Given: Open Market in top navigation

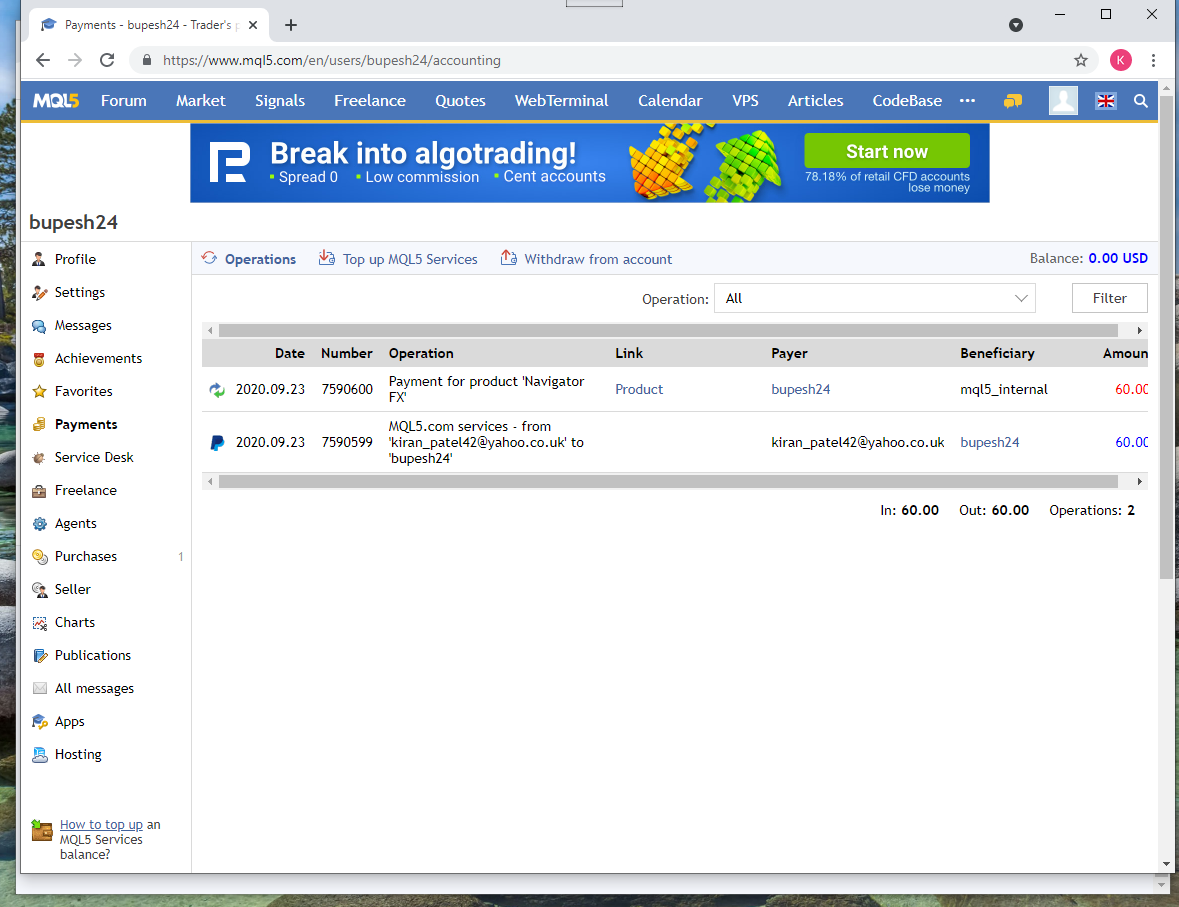Looking at the screenshot, I should (x=201, y=101).
